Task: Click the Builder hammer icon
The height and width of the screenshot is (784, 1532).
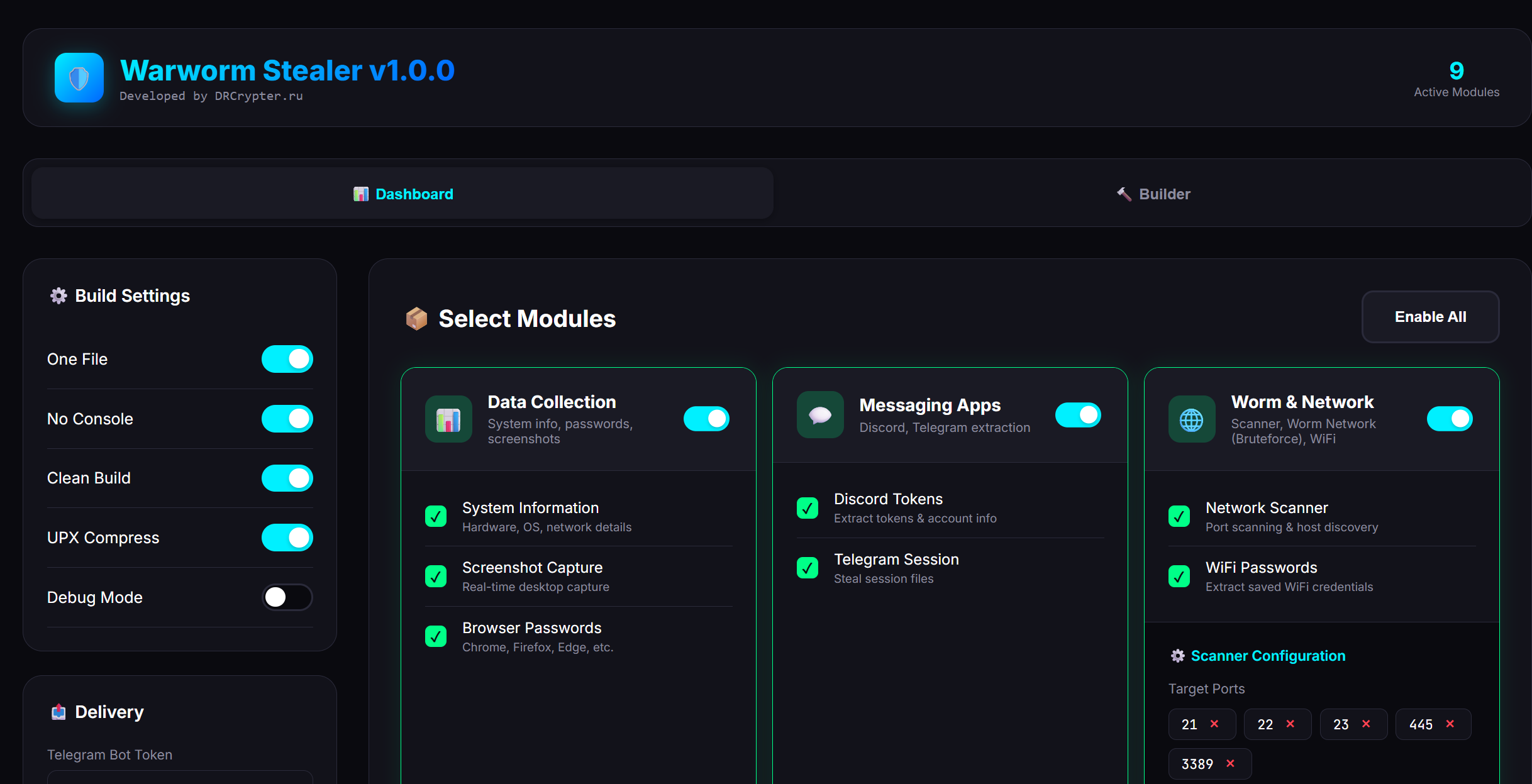Action: click(x=1123, y=194)
